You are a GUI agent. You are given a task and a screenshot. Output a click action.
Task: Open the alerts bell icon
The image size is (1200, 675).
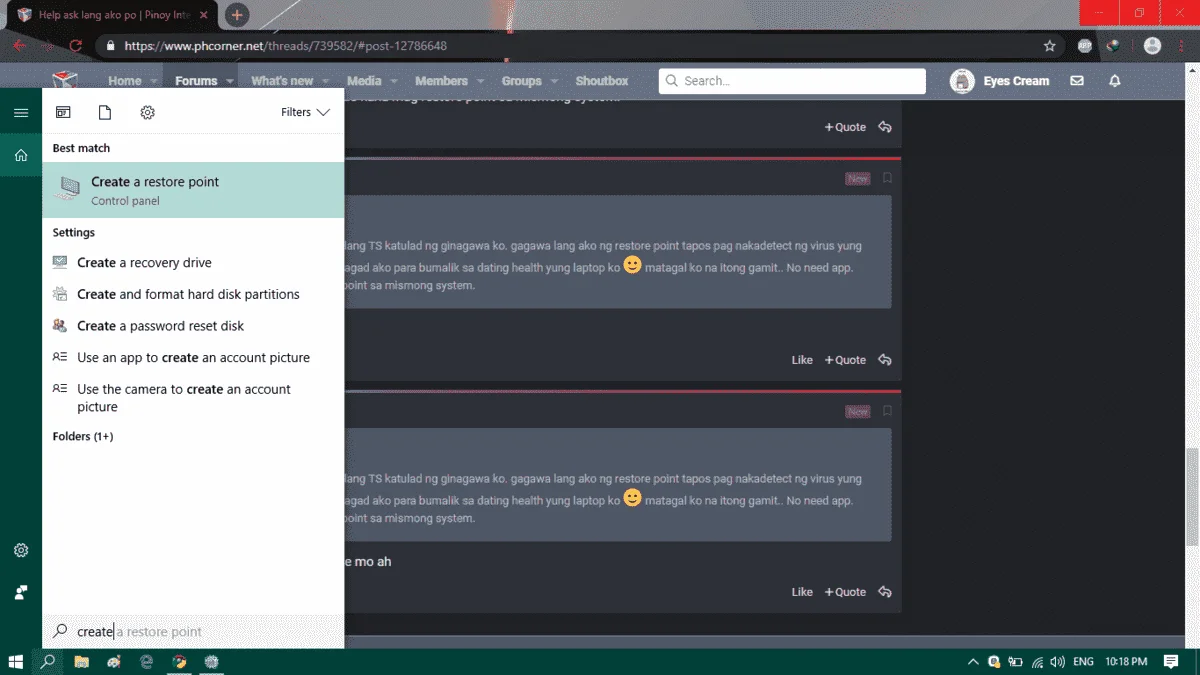tap(1115, 81)
